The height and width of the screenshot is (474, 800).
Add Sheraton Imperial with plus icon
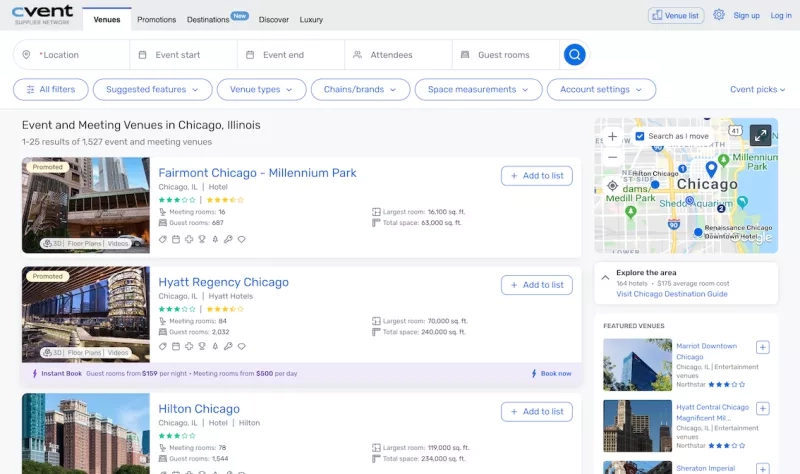click(x=763, y=469)
